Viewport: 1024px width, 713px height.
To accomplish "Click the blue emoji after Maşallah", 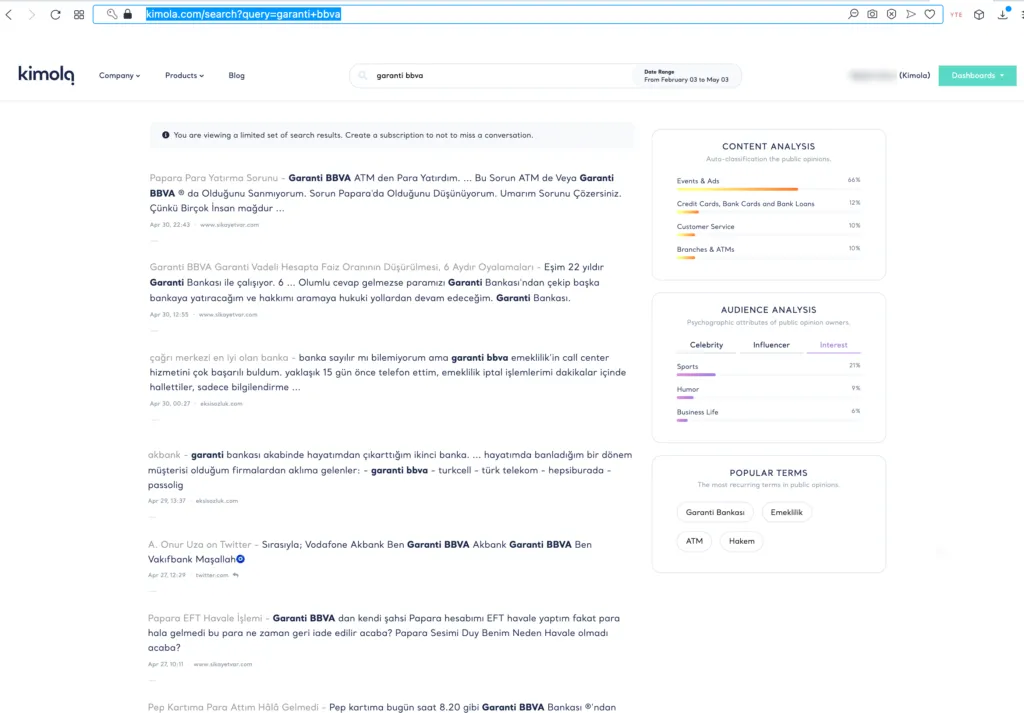I will pos(240,559).
